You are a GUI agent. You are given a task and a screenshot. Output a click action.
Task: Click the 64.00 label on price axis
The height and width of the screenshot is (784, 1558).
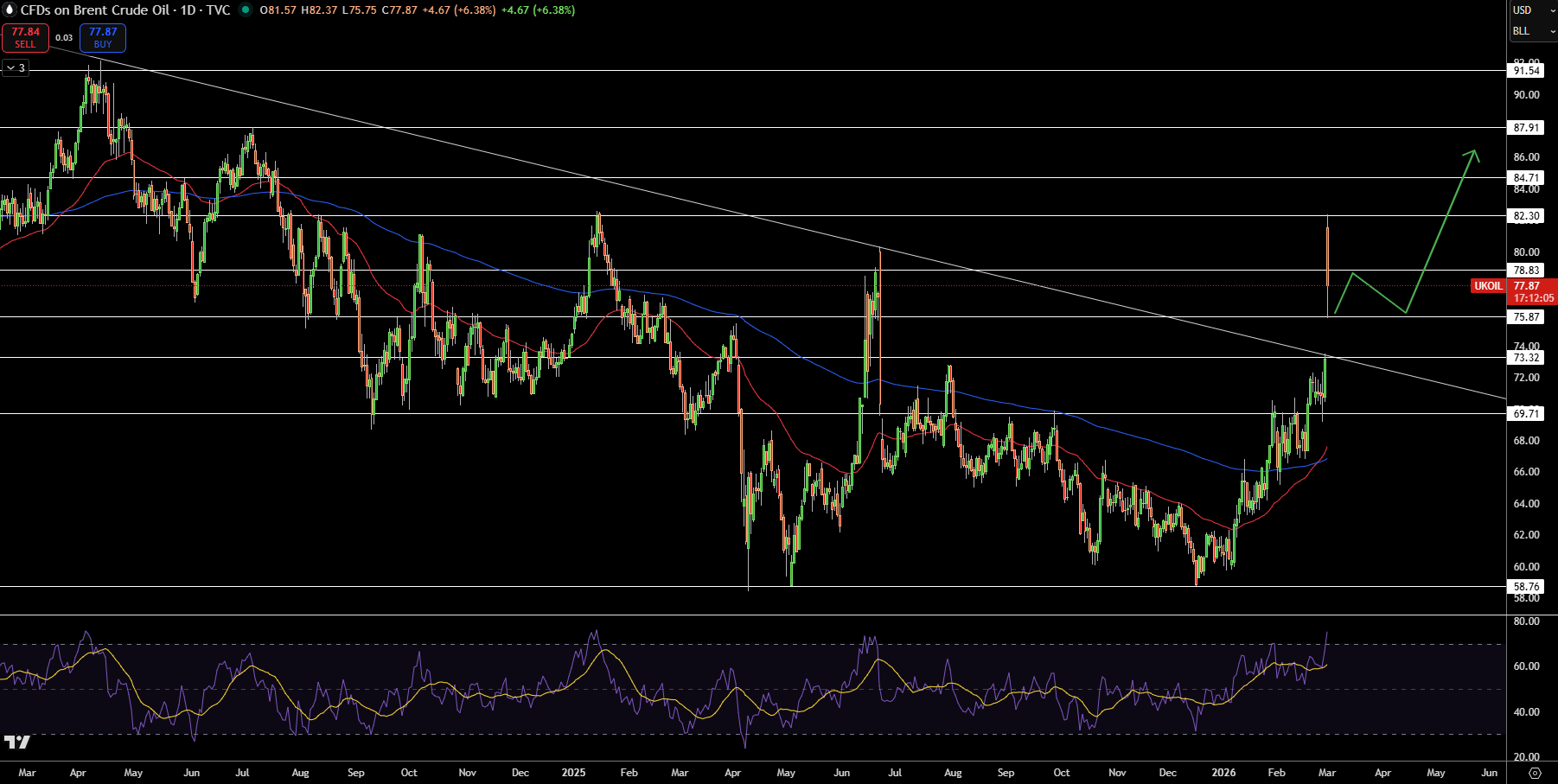1526,504
